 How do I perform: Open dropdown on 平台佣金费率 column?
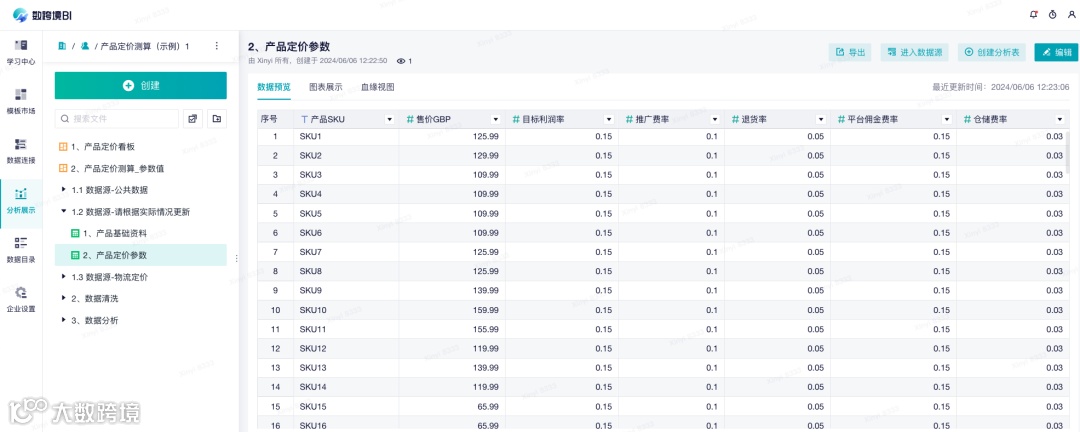pyautogui.click(x=947, y=120)
